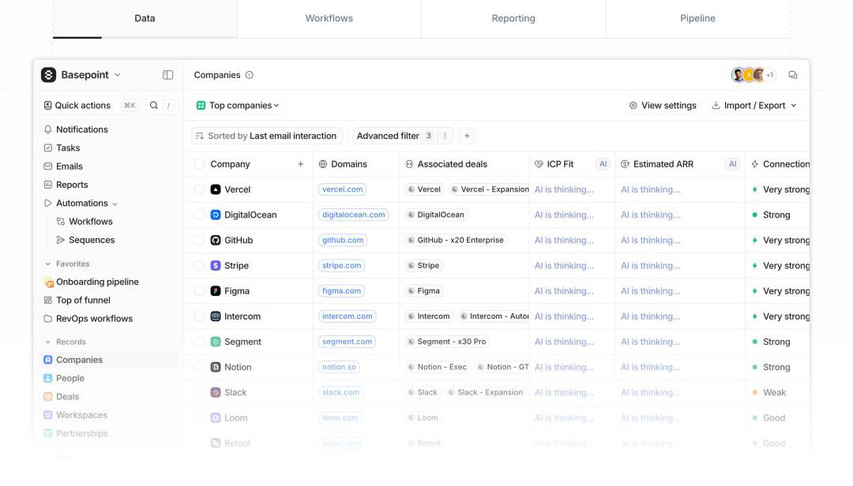
Task: Tick the select-all checkbox in Company header
Action: point(199,164)
